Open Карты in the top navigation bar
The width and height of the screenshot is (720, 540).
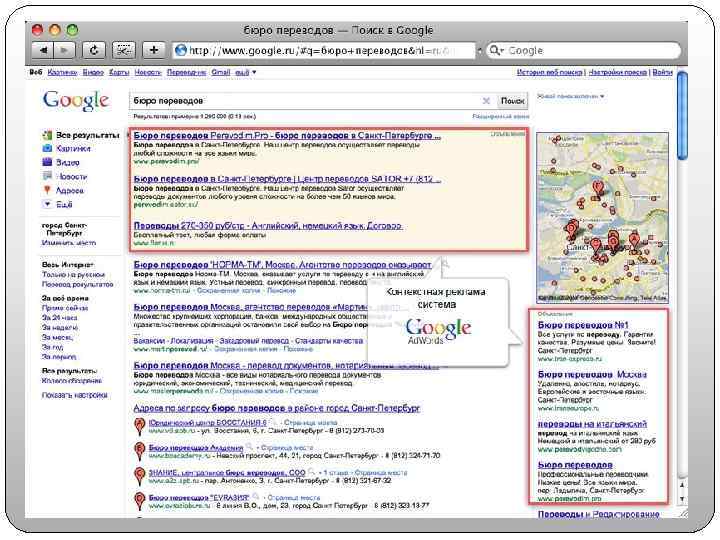tap(119, 73)
